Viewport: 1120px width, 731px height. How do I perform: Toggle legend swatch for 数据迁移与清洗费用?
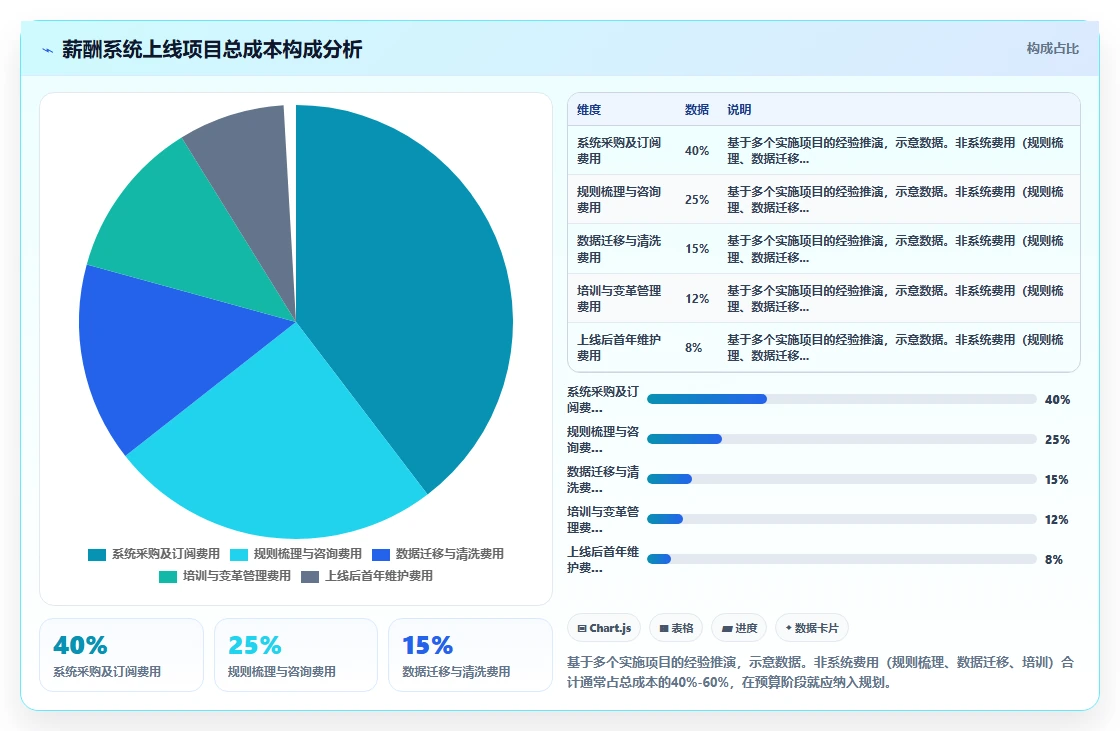click(381, 555)
